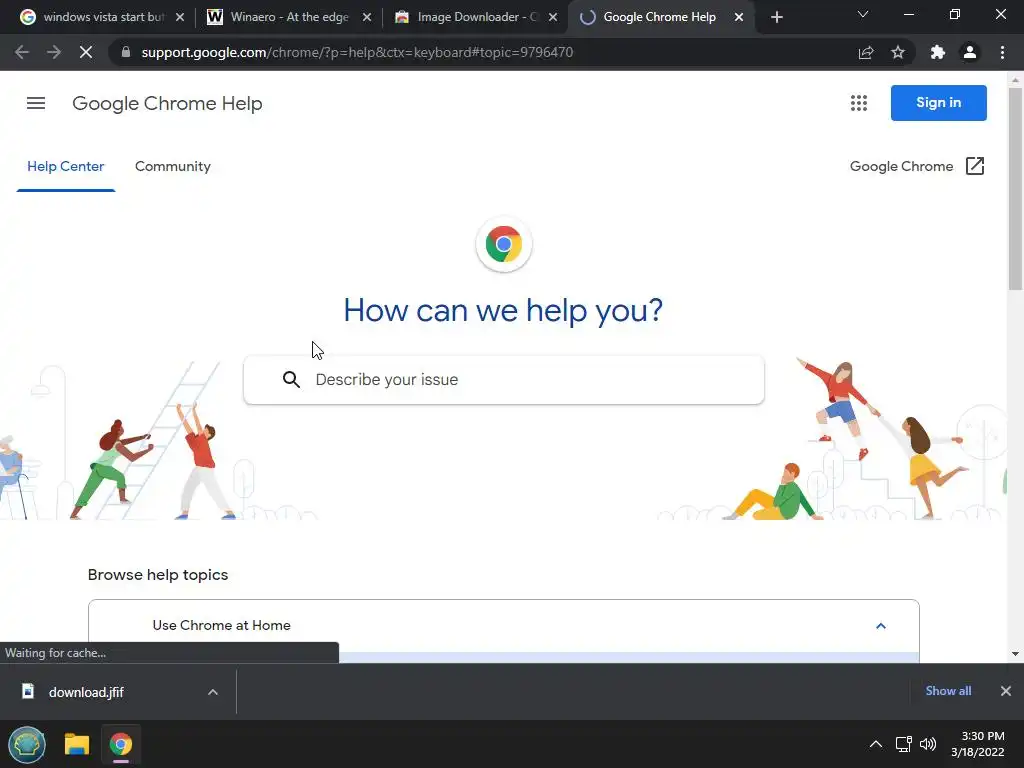1024x768 pixels.
Task: Open the Windows Start menu
Action: pos(27,744)
